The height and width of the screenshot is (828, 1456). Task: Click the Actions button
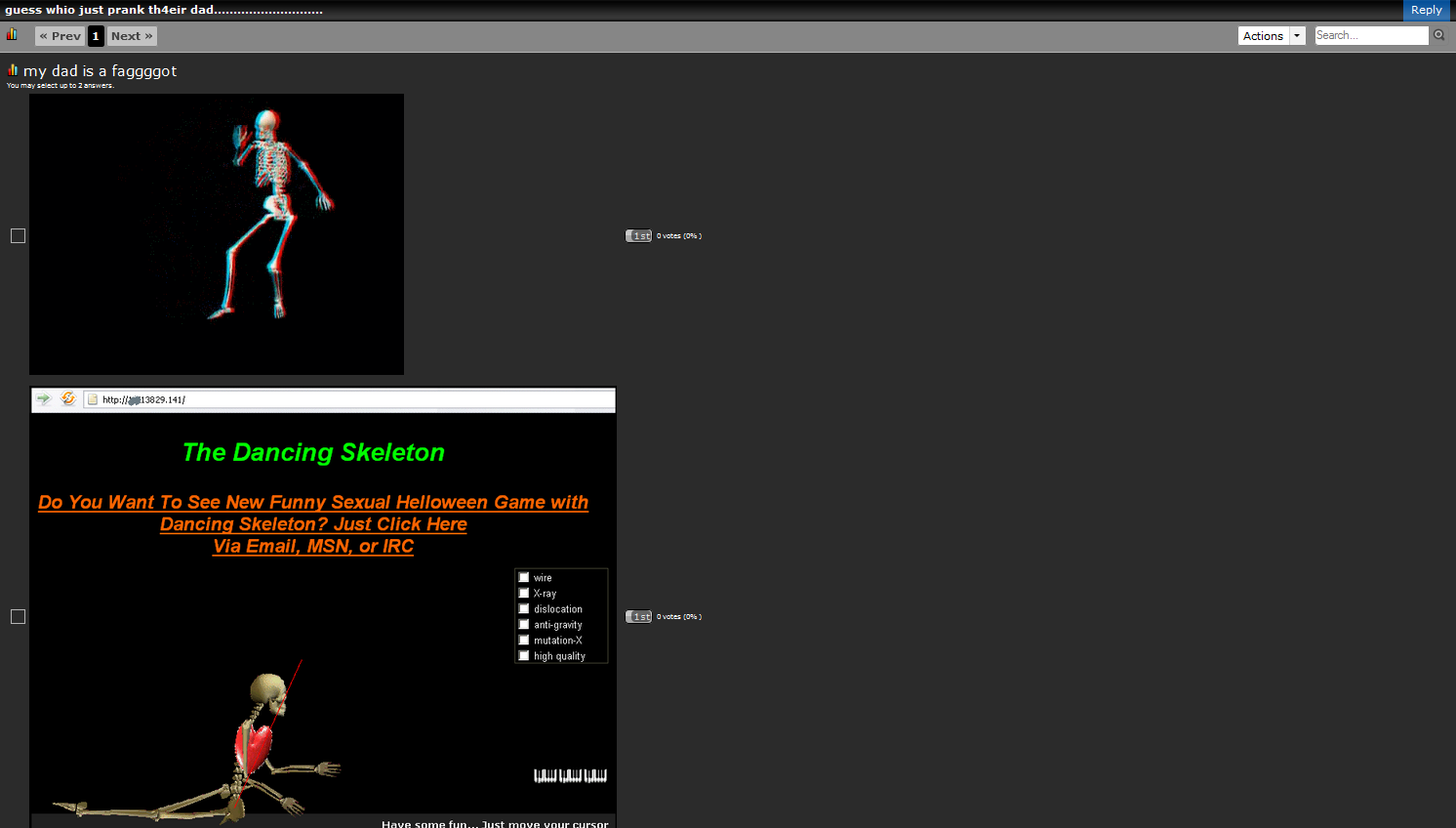pos(1263,36)
